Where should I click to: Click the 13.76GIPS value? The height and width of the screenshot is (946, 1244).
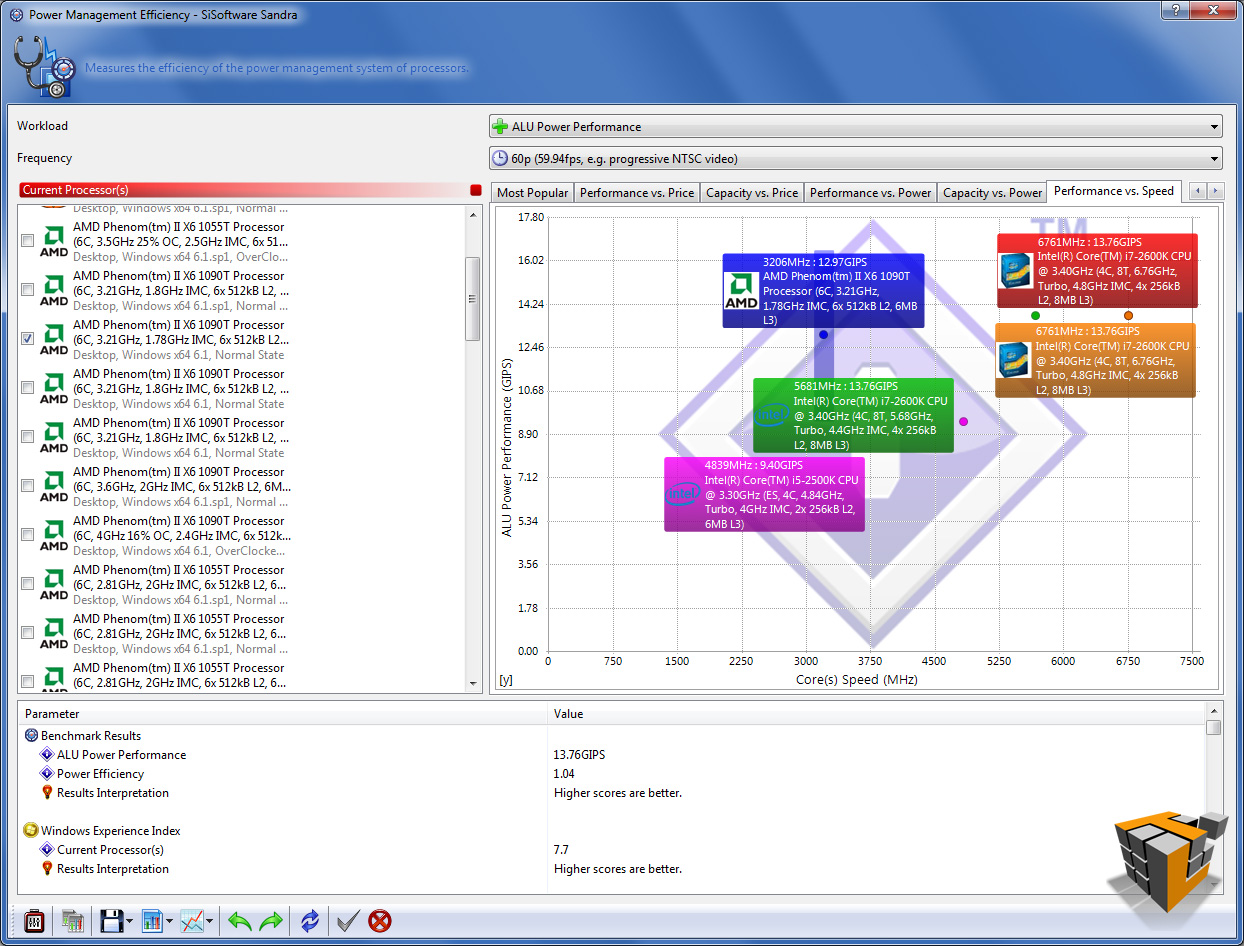(x=579, y=755)
